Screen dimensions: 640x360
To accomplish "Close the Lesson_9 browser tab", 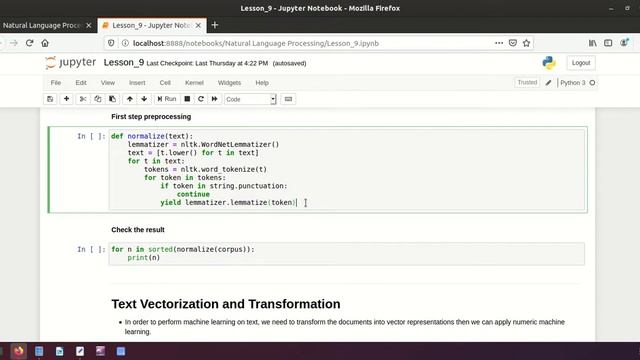I will point(198,25).
